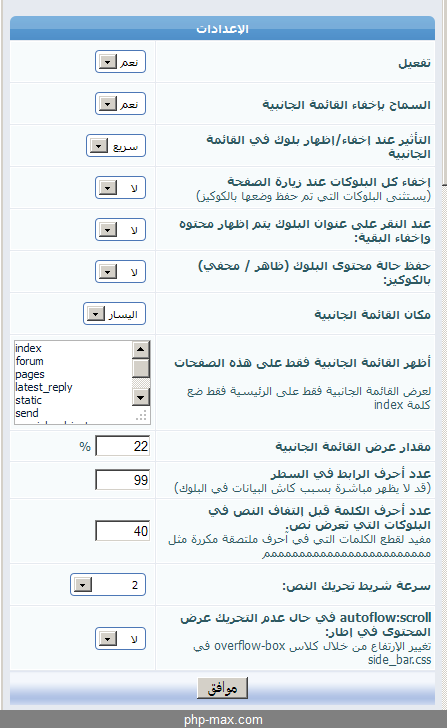The image size is (447, 728).
Task: Click 'forum' in the pages list
Action: click(x=29, y=361)
